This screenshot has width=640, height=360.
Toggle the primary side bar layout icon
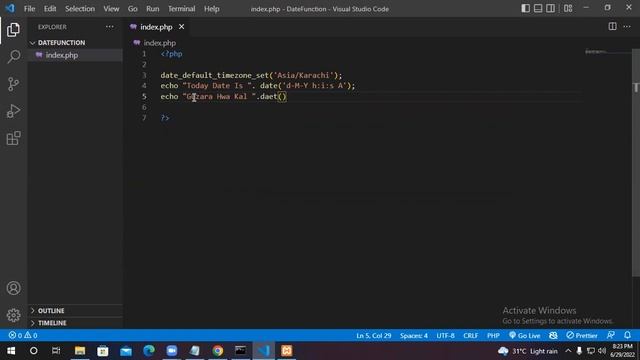click(526, 9)
